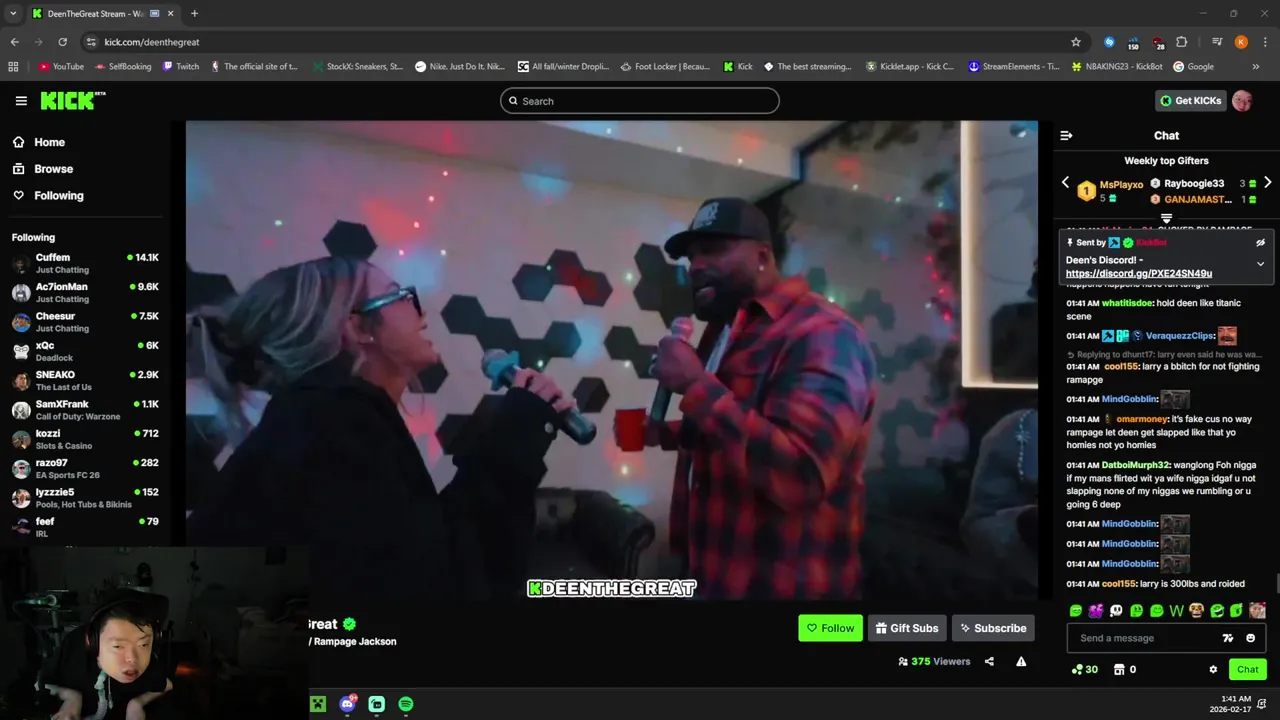Image resolution: width=1280 pixels, height=720 pixels.
Task: Focus the Kick search box
Action: [639, 101]
